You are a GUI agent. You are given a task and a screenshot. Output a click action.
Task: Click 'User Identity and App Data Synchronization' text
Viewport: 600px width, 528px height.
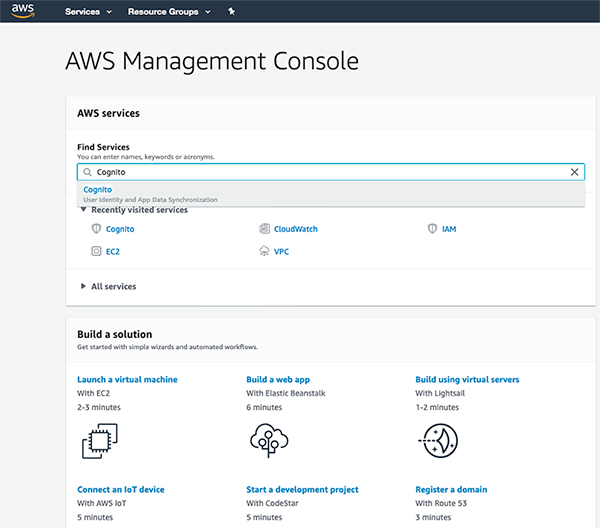point(150,200)
